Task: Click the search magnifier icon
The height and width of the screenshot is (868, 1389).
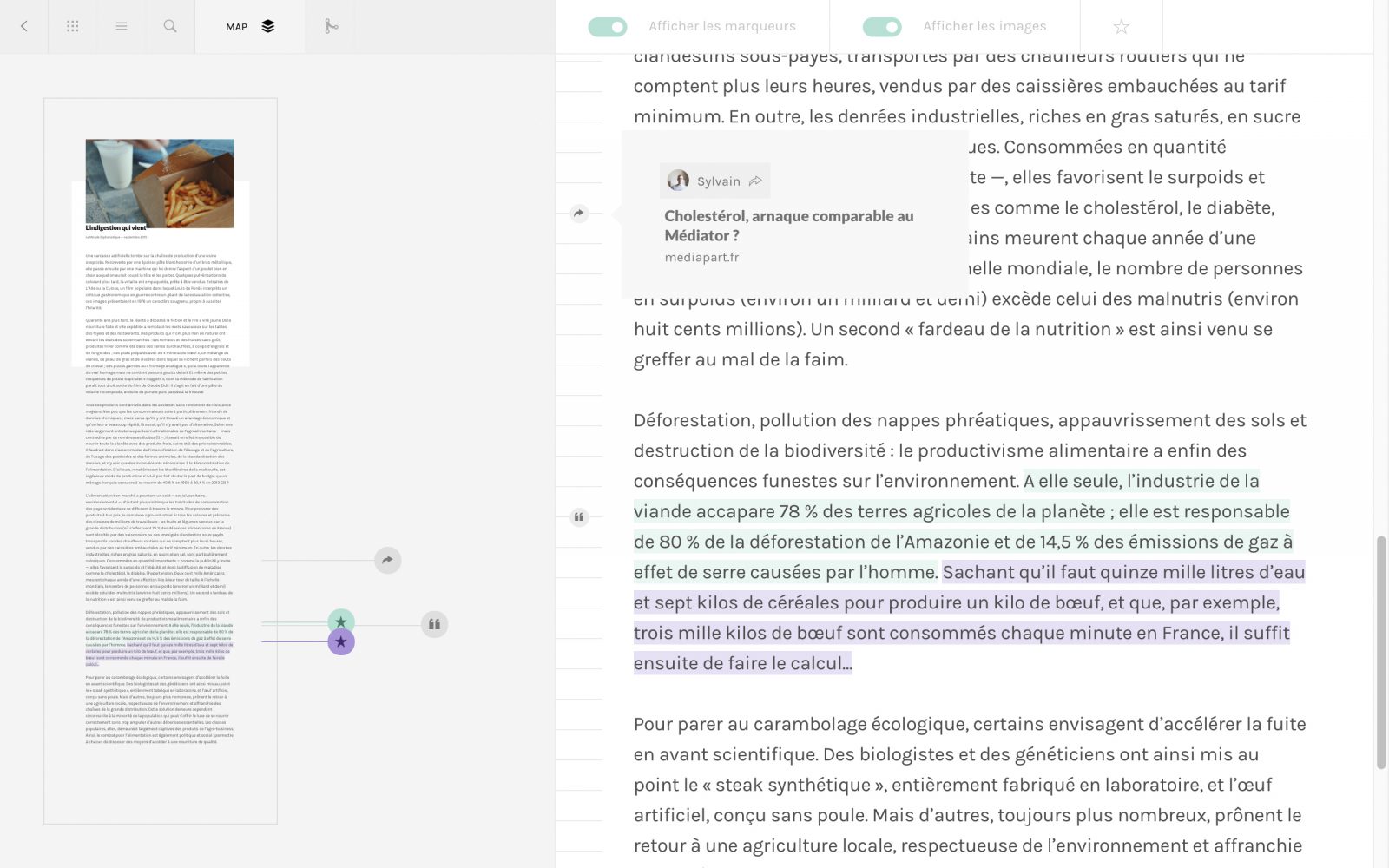Action: click(x=170, y=26)
